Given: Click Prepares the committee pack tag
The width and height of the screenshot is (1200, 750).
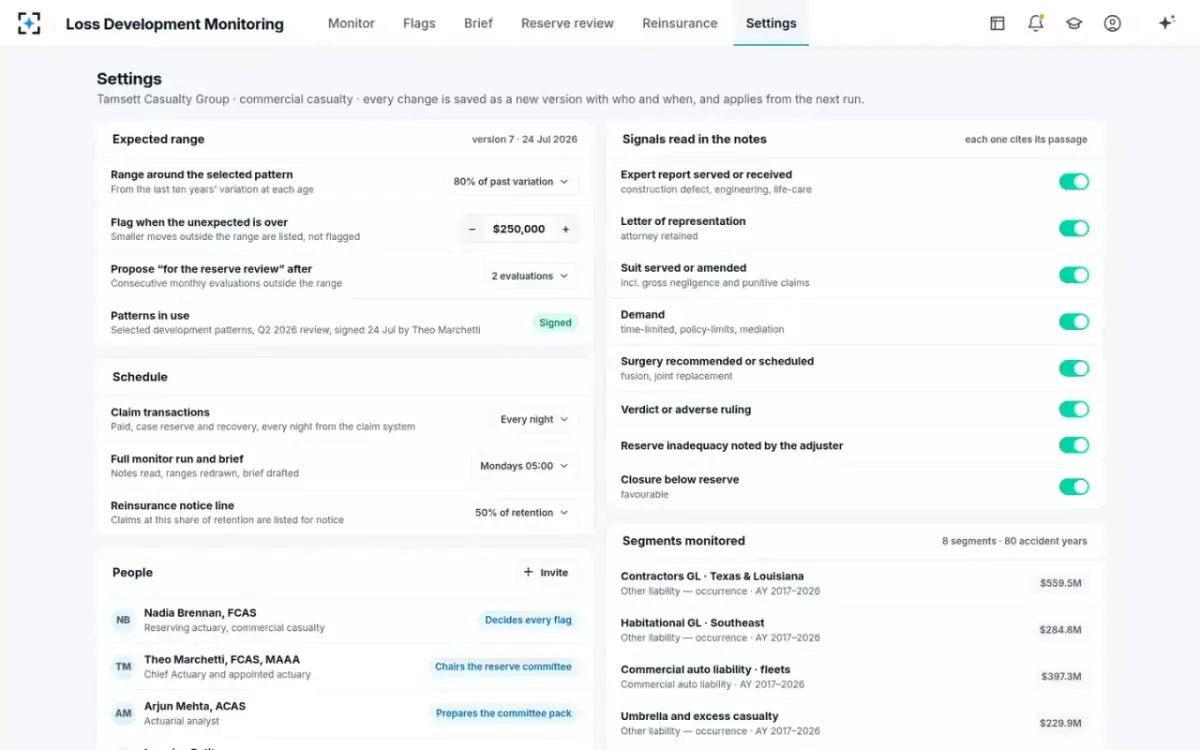Looking at the screenshot, I should tap(504, 713).
